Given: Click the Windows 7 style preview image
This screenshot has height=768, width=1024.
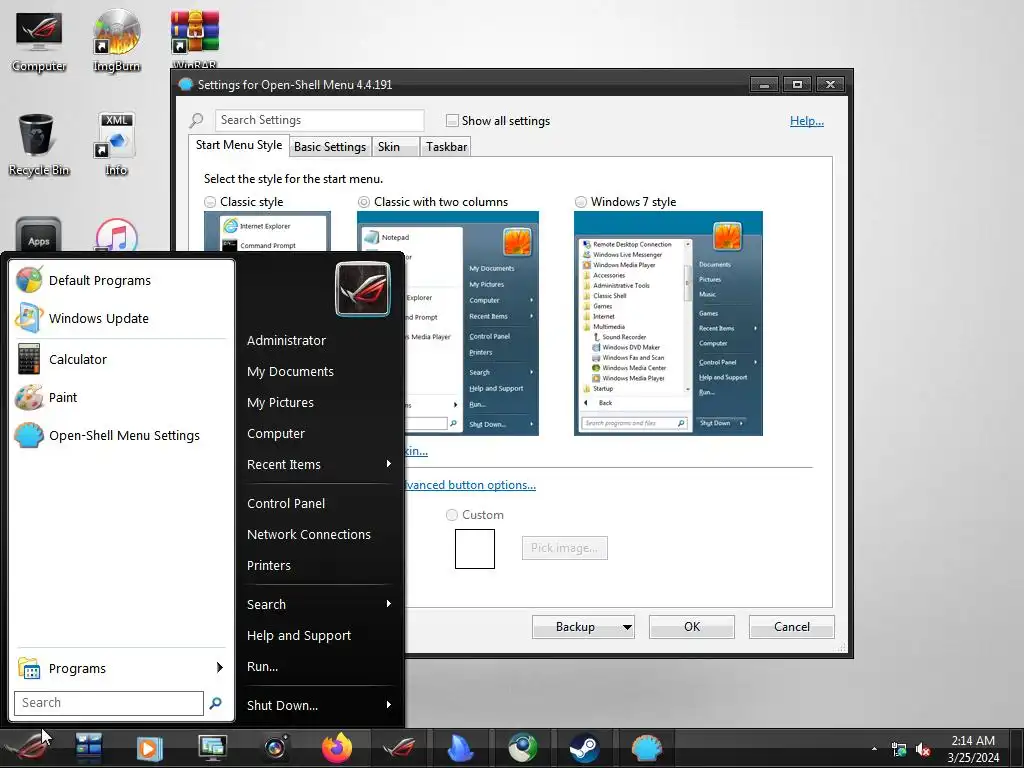Looking at the screenshot, I should pos(668,323).
